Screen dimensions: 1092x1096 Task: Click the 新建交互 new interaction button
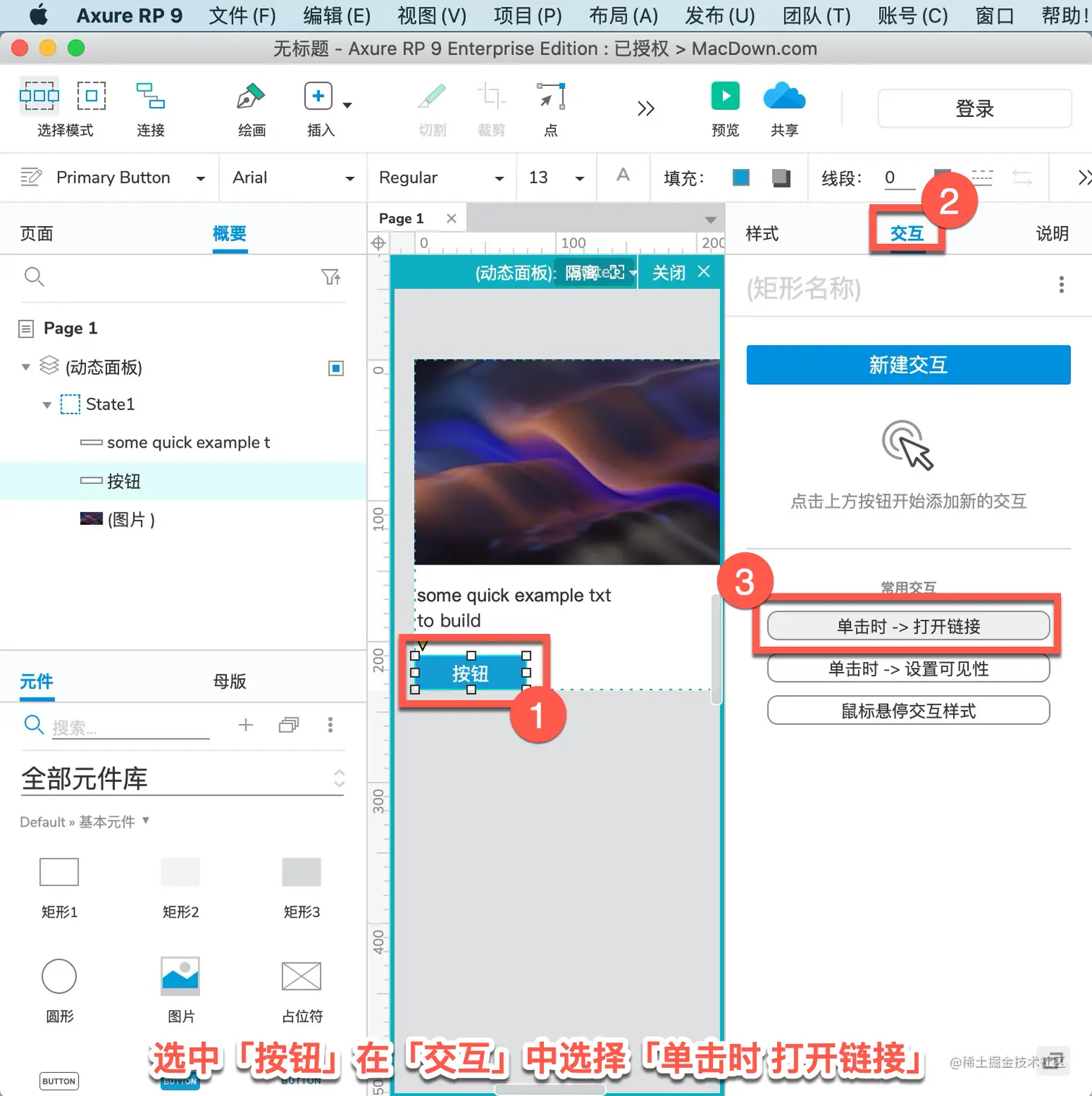click(908, 365)
